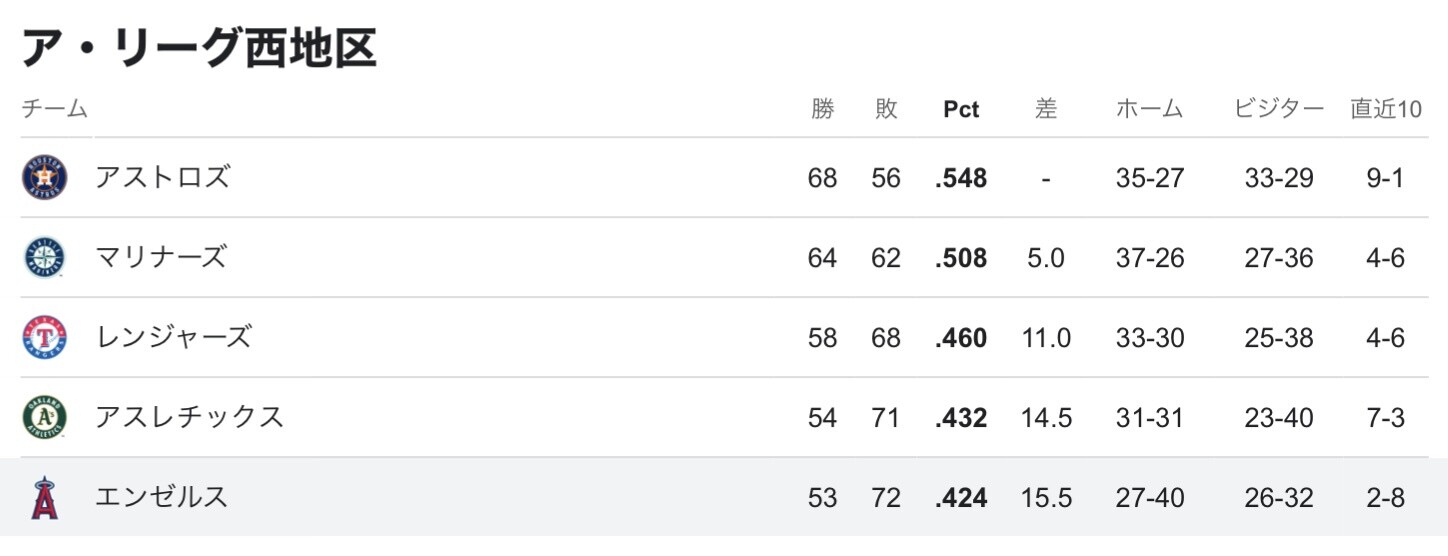Click the チーム column header
The width and height of the screenshot is (1448, 556).
point(55,109)
